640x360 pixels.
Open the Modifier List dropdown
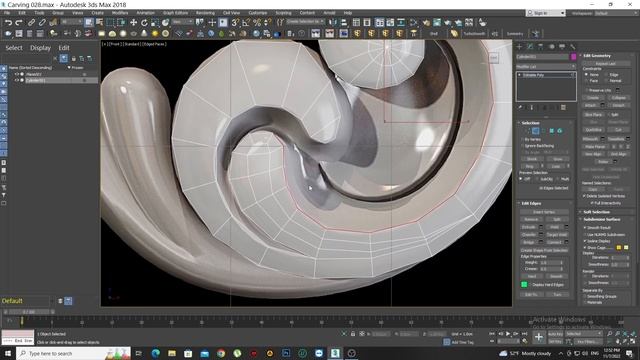click(546, 67)
